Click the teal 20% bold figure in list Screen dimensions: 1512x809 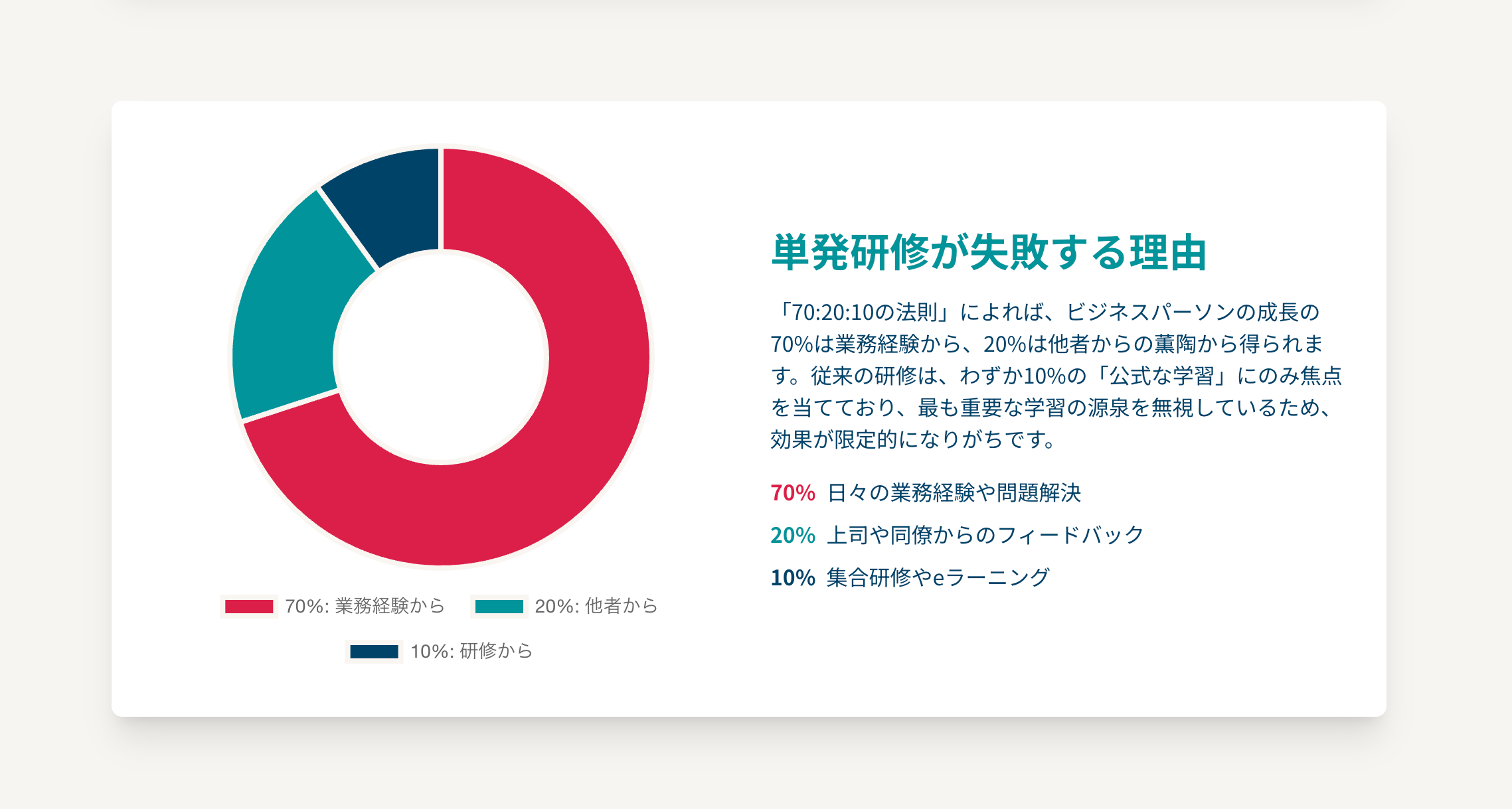click(x=793, y=536)
